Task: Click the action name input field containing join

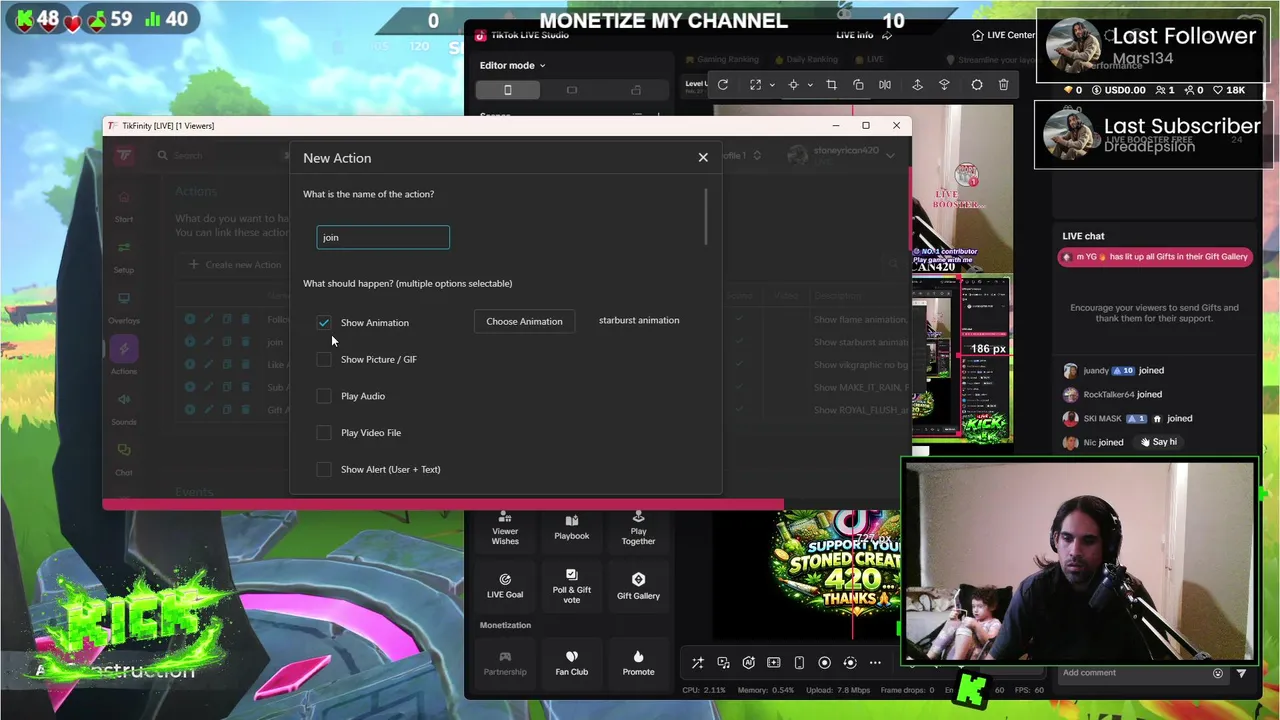Action: (383, 237)
